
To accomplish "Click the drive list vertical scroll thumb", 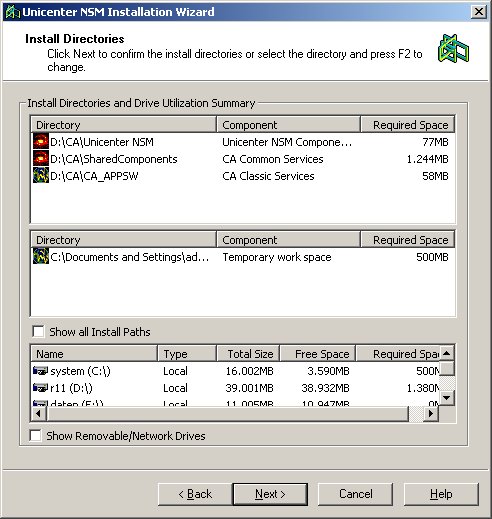I will coord(447,369).
